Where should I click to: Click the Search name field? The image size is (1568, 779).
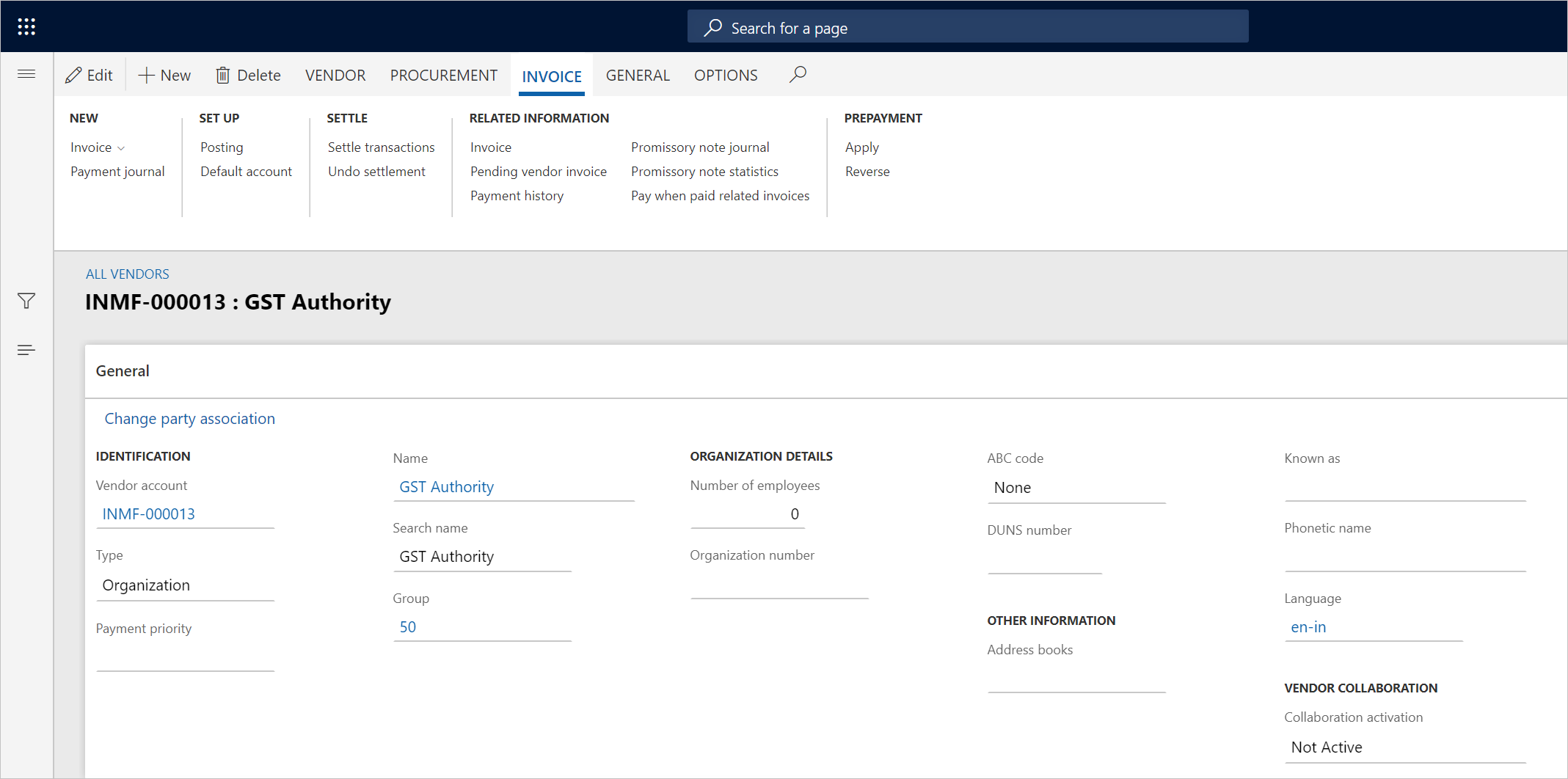[482, 557]
